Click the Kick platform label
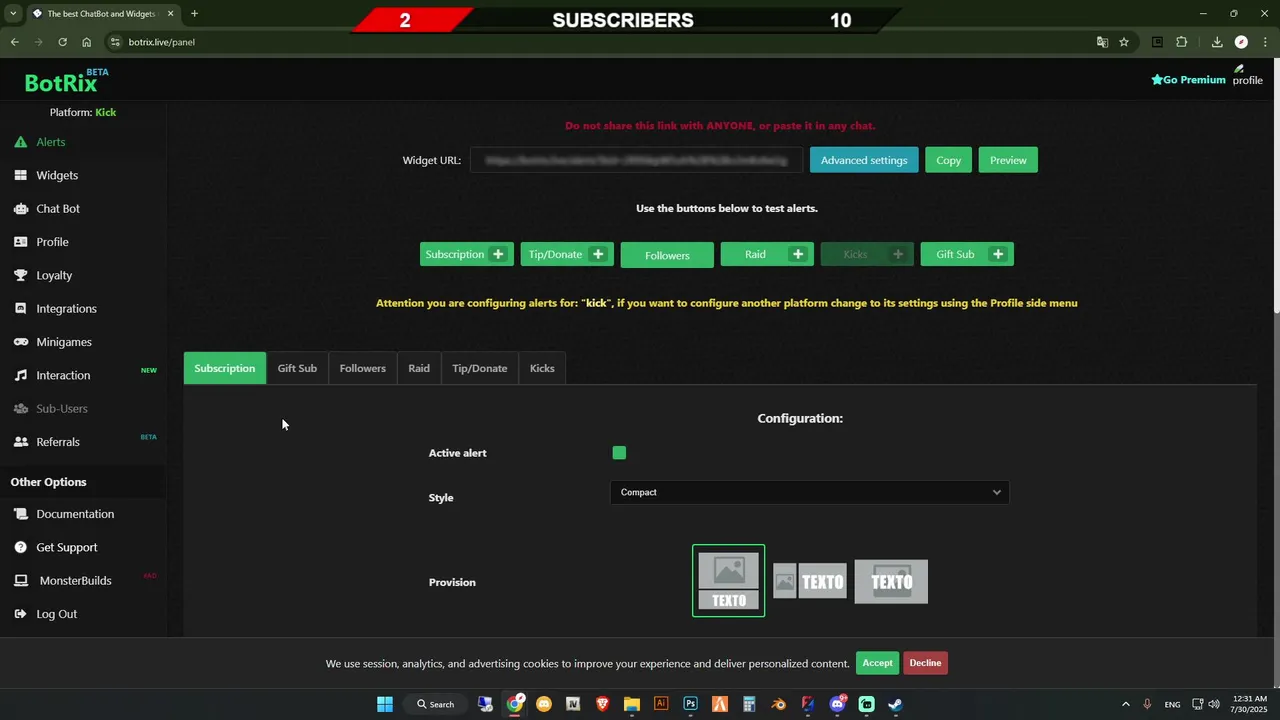Viewport: 1280px width, 720px height. pyautogui.click(x=106, y=112)
